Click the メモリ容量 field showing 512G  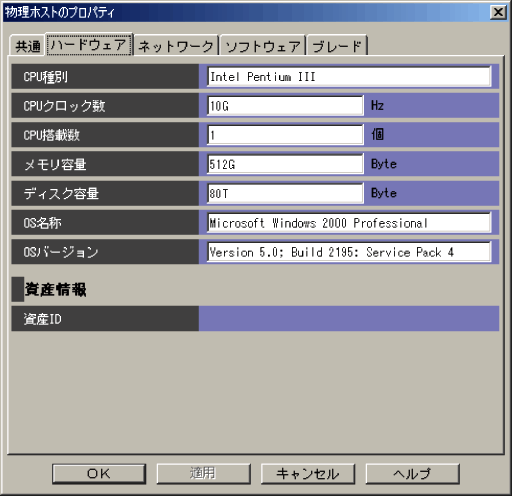pos(285,164)
